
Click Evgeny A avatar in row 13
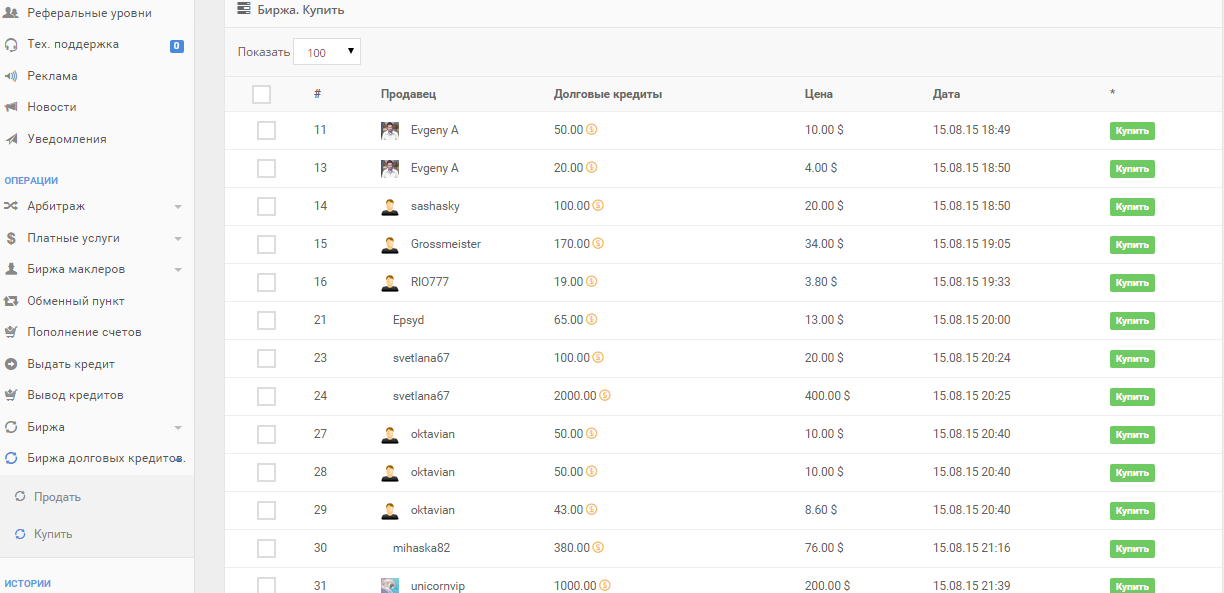coord(390,168)
